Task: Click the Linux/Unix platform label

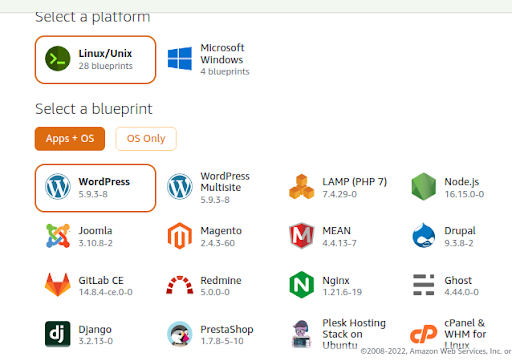Action: 105,53
